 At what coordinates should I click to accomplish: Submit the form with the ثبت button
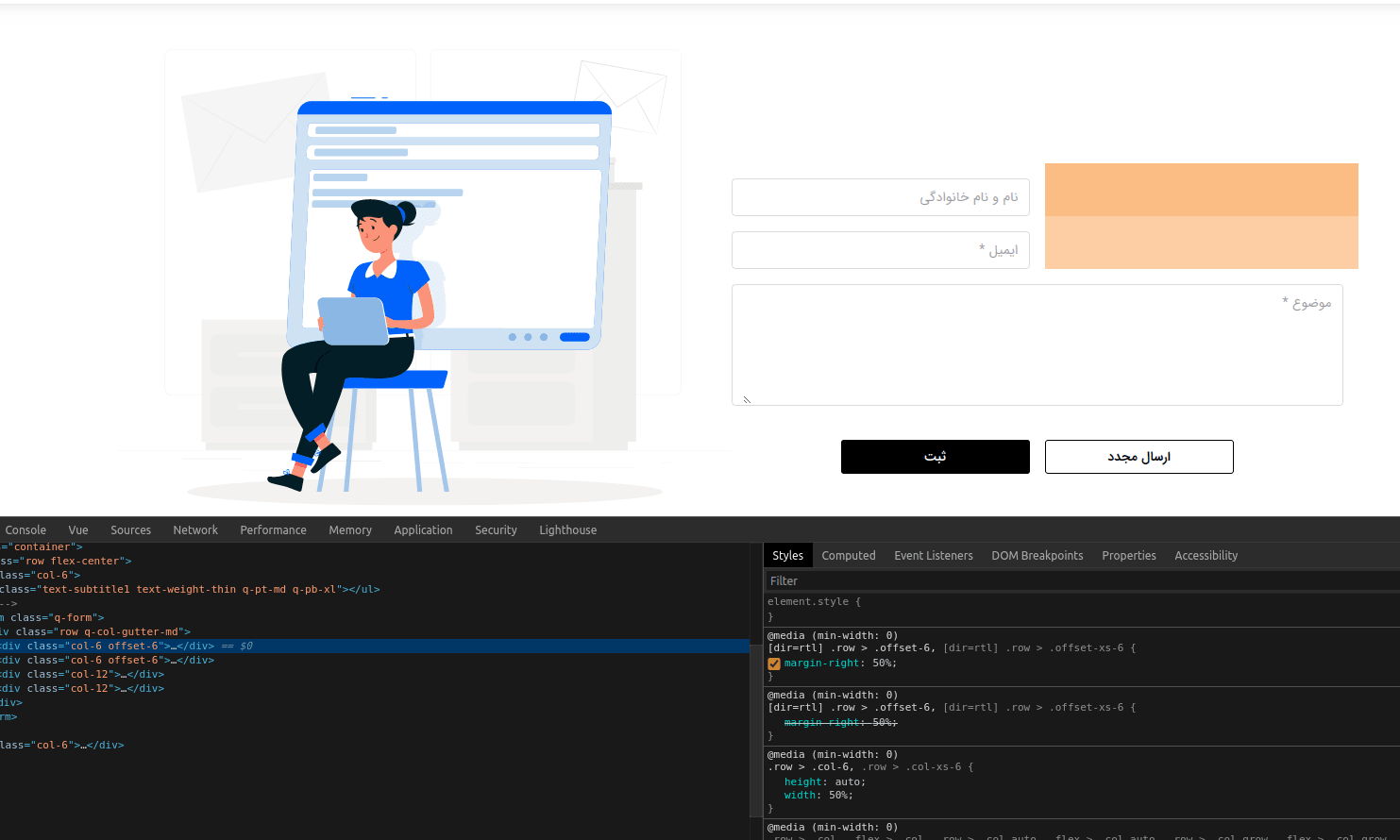coord(935,457)
